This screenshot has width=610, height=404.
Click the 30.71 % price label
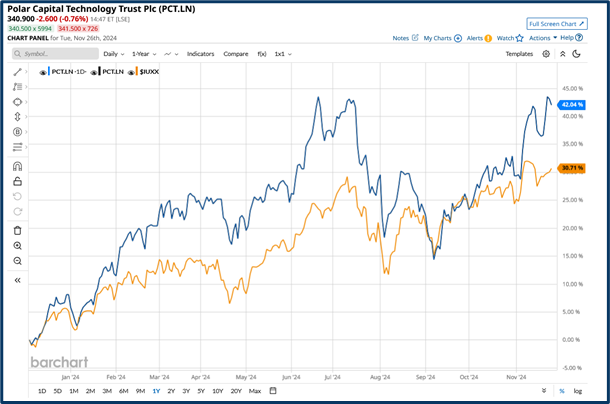(x=571, y=168)
